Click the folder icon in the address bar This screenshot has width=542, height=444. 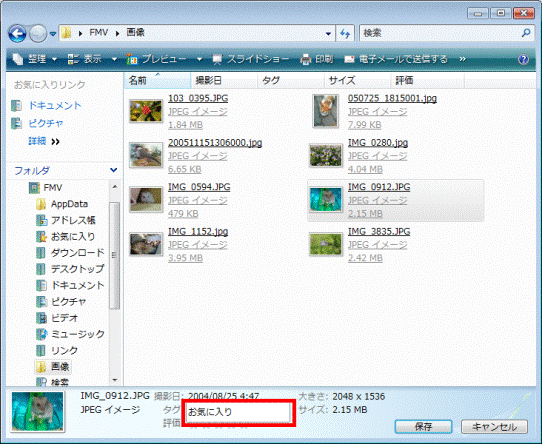click(x=66, y=33)
